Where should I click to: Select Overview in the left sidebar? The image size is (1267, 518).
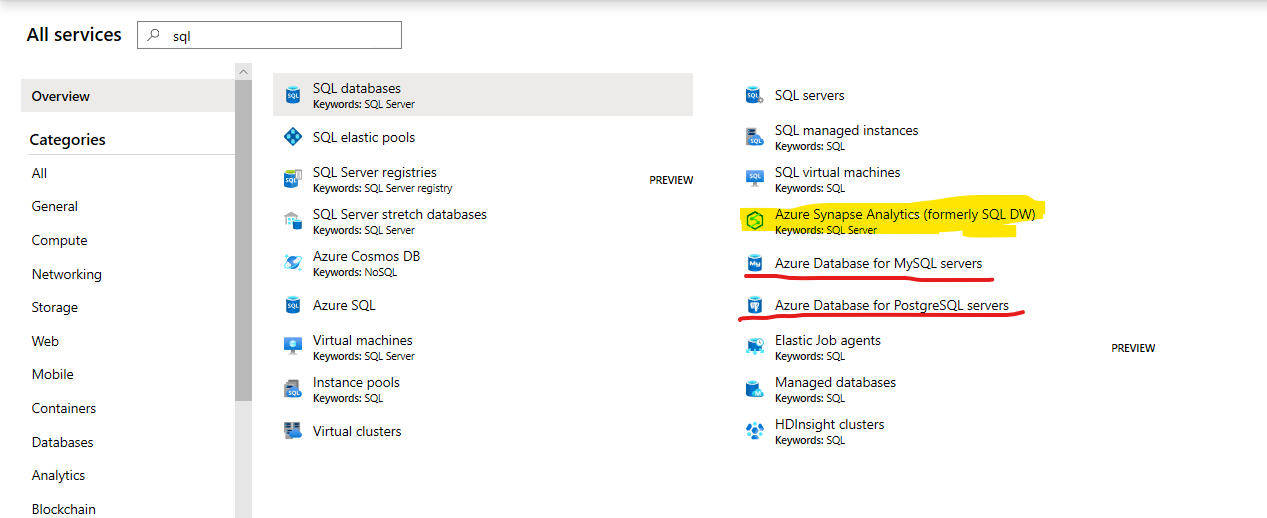click(x=61, y=96)
